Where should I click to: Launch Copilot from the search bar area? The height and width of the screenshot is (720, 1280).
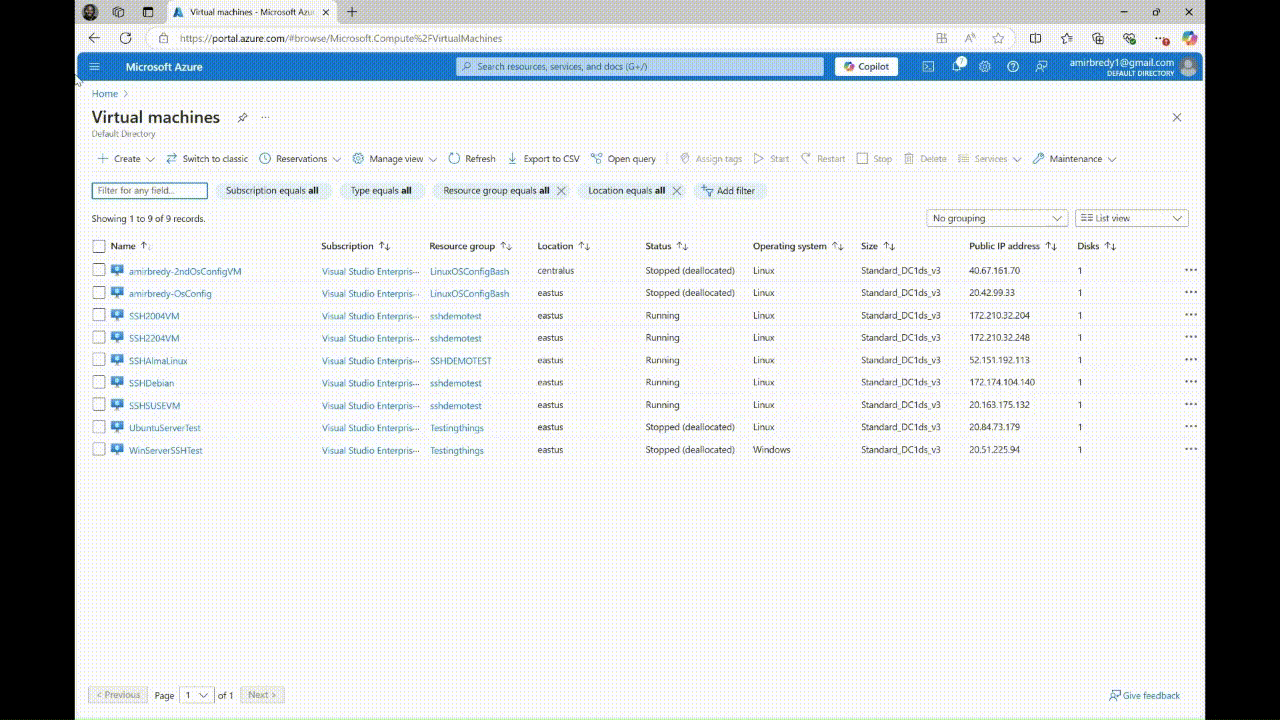[x=865, y=66]
